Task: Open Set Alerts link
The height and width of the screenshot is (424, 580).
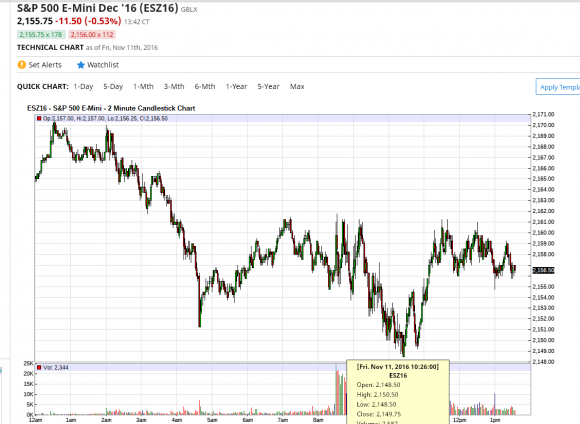Action: tap(45, 65)
